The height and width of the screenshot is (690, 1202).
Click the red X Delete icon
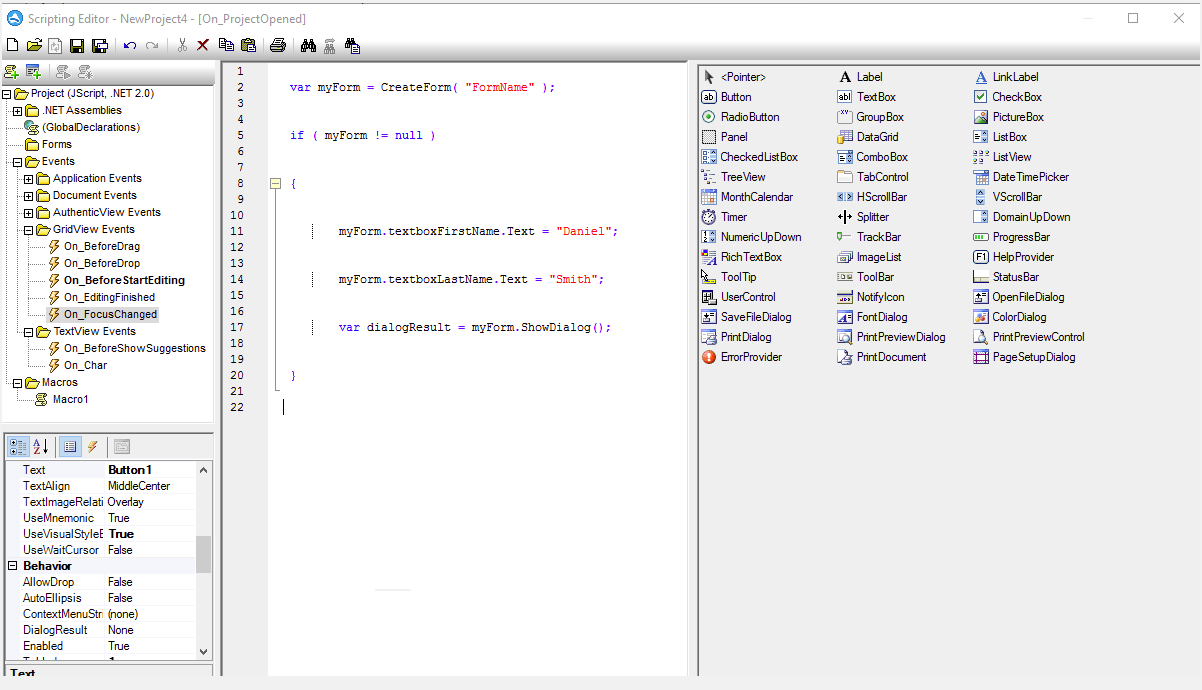point(203,45)
